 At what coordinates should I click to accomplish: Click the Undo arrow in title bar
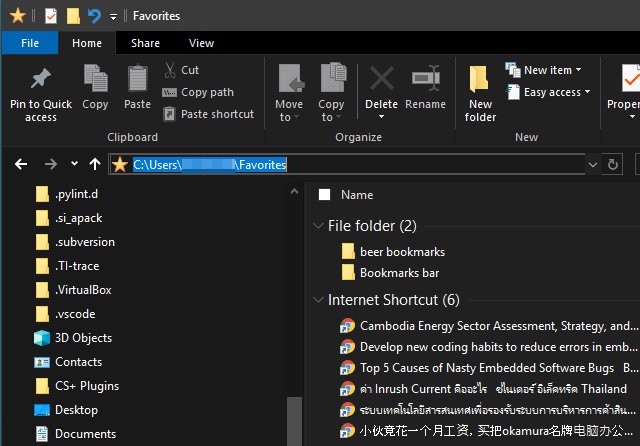pyautogui.click(x=94, y=16)
